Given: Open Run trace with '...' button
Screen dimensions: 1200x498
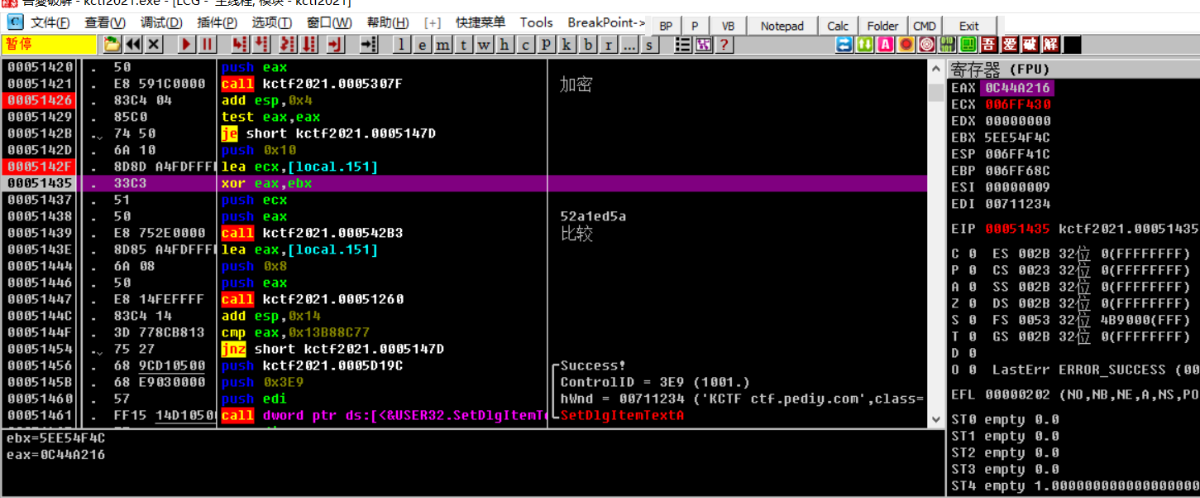Looking at the screenshot, I should pos(629,44).
